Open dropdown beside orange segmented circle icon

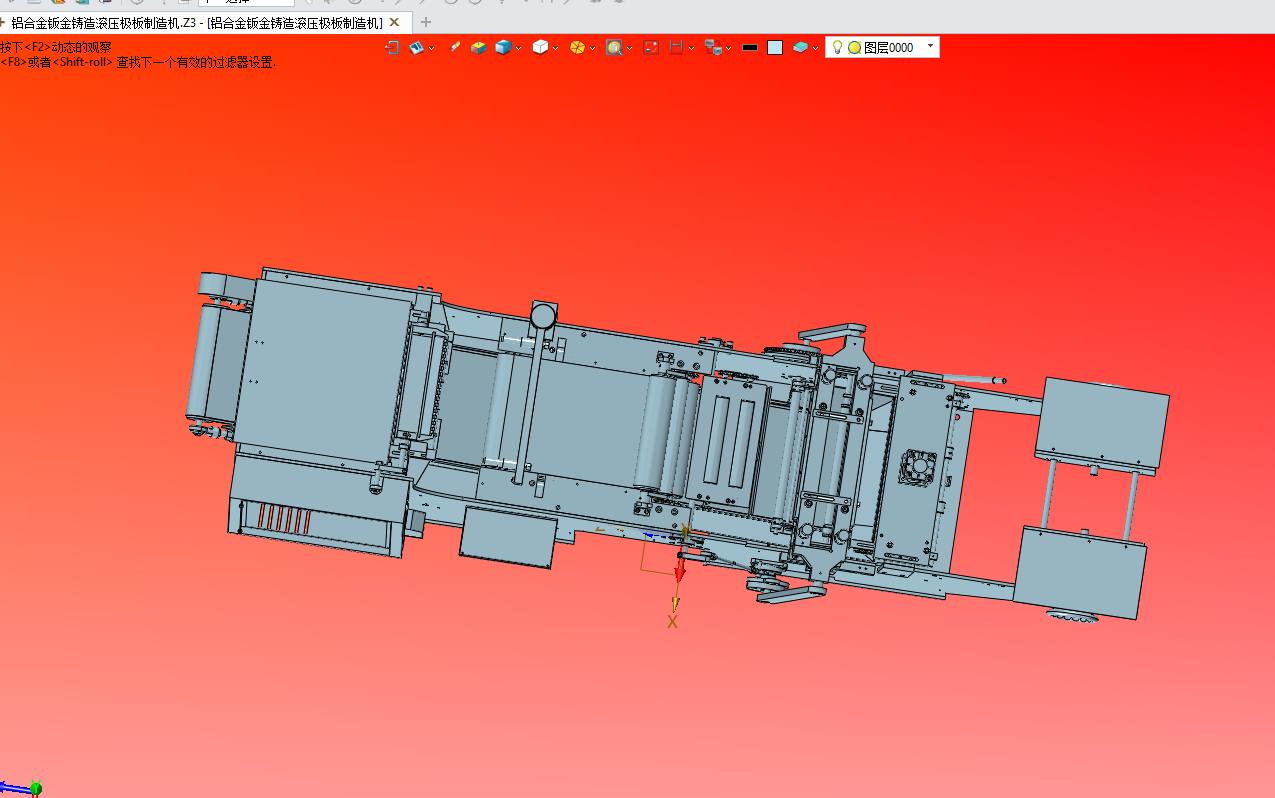point(592,48)
